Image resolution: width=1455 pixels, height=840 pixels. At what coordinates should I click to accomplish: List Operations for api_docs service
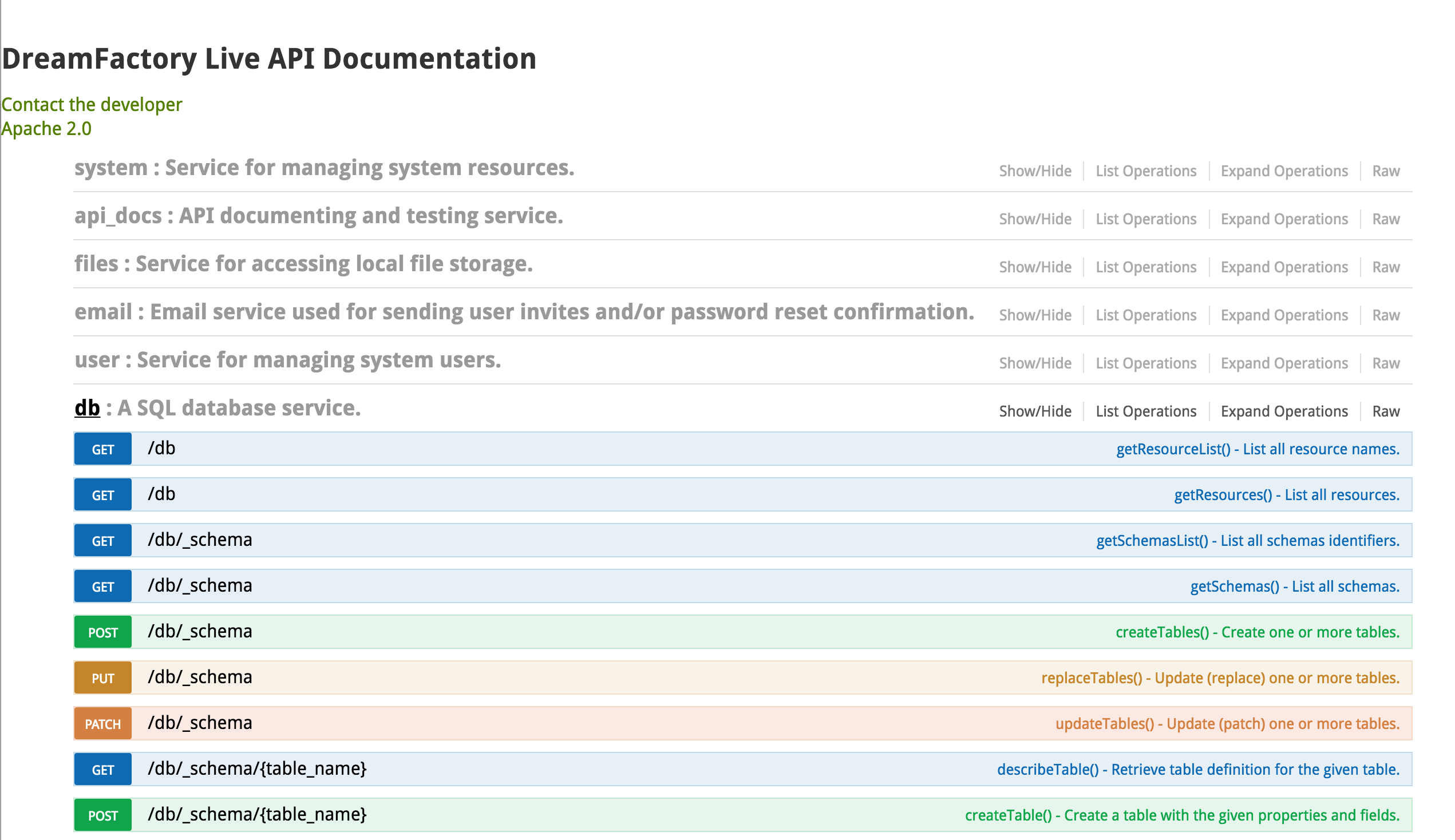(x=1146, y=219)
